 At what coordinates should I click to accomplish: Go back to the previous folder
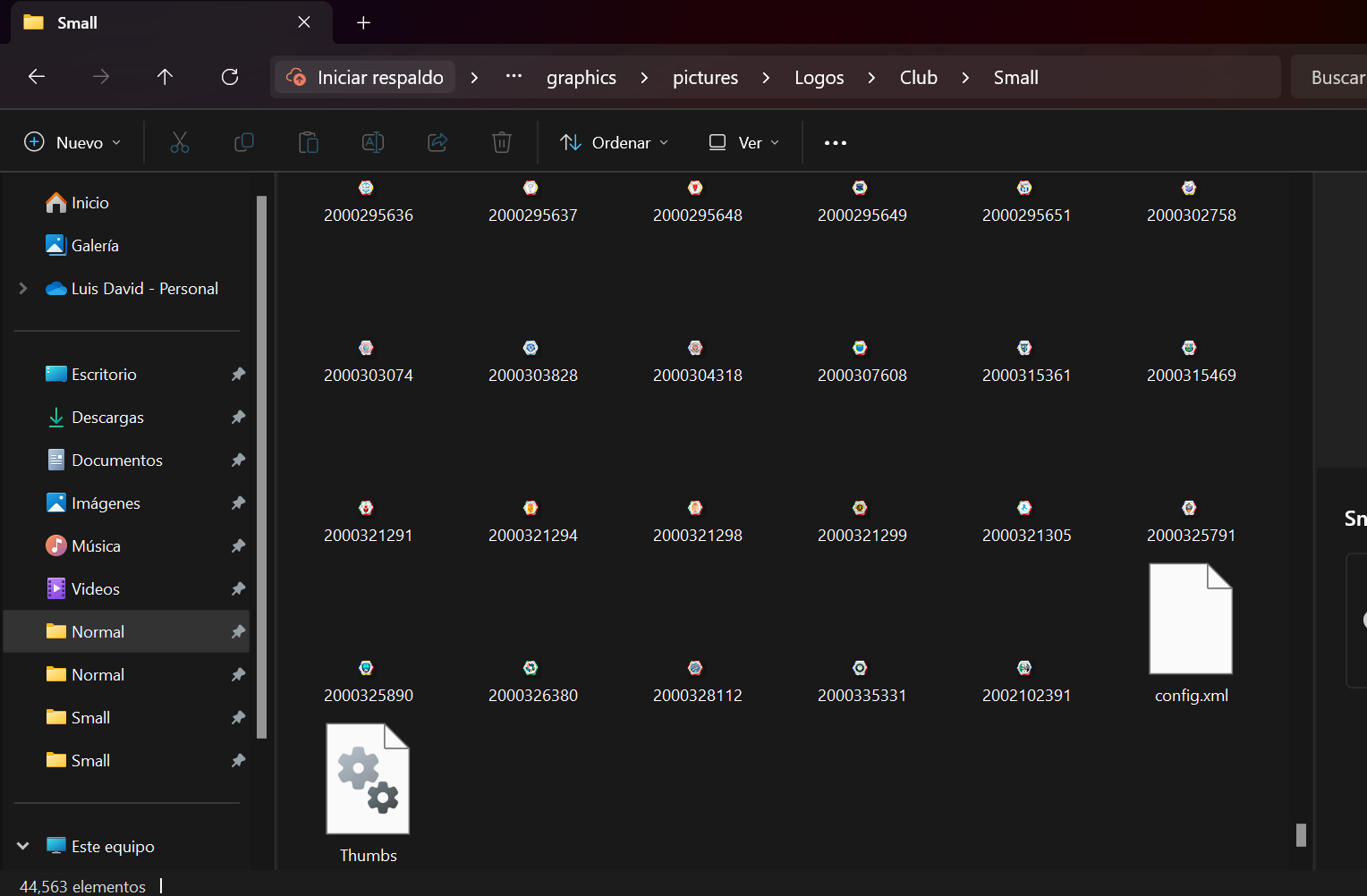tap(37, 77)
